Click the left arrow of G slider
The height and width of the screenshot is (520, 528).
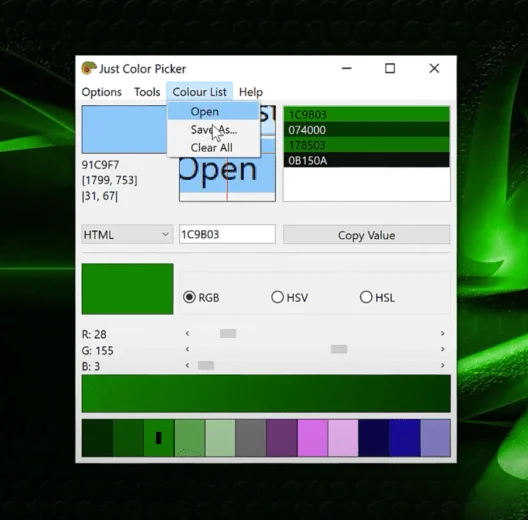coord(188,349)
